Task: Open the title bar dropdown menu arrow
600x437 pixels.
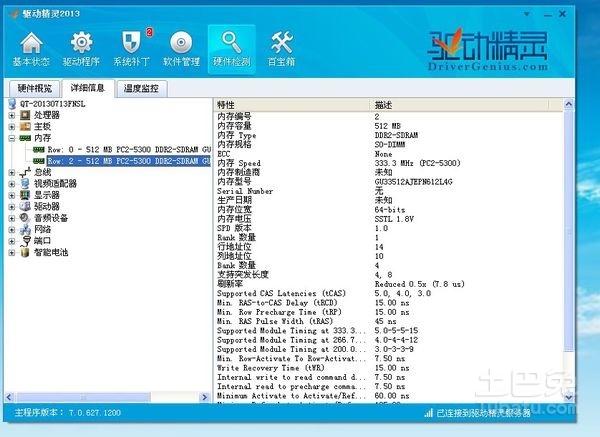Action: pos(527,14)
